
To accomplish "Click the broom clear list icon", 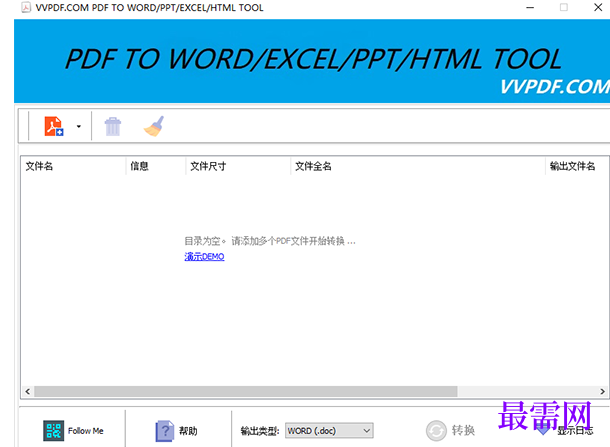I will point(154,126).
